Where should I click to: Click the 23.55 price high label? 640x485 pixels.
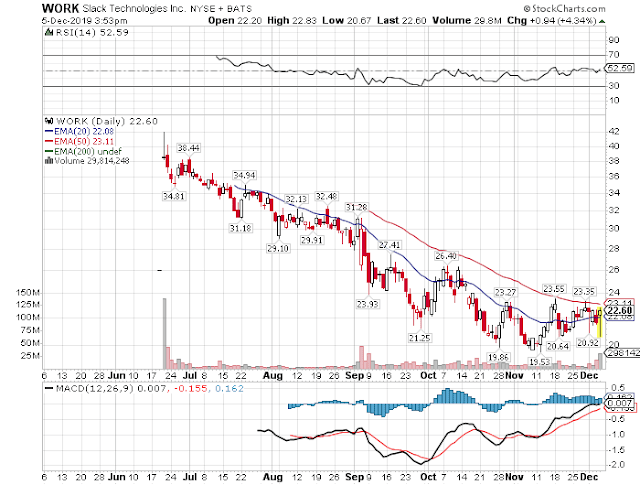(553, 289)
